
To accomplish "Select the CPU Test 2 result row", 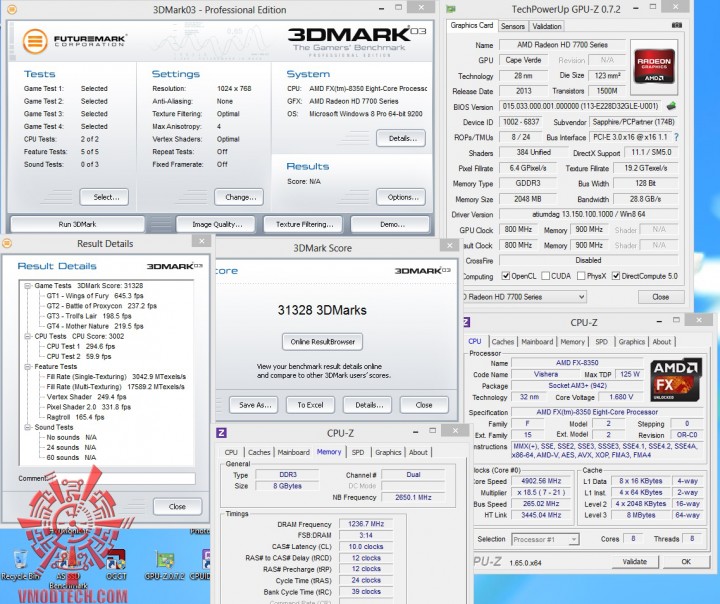I will tap(79, 356).
